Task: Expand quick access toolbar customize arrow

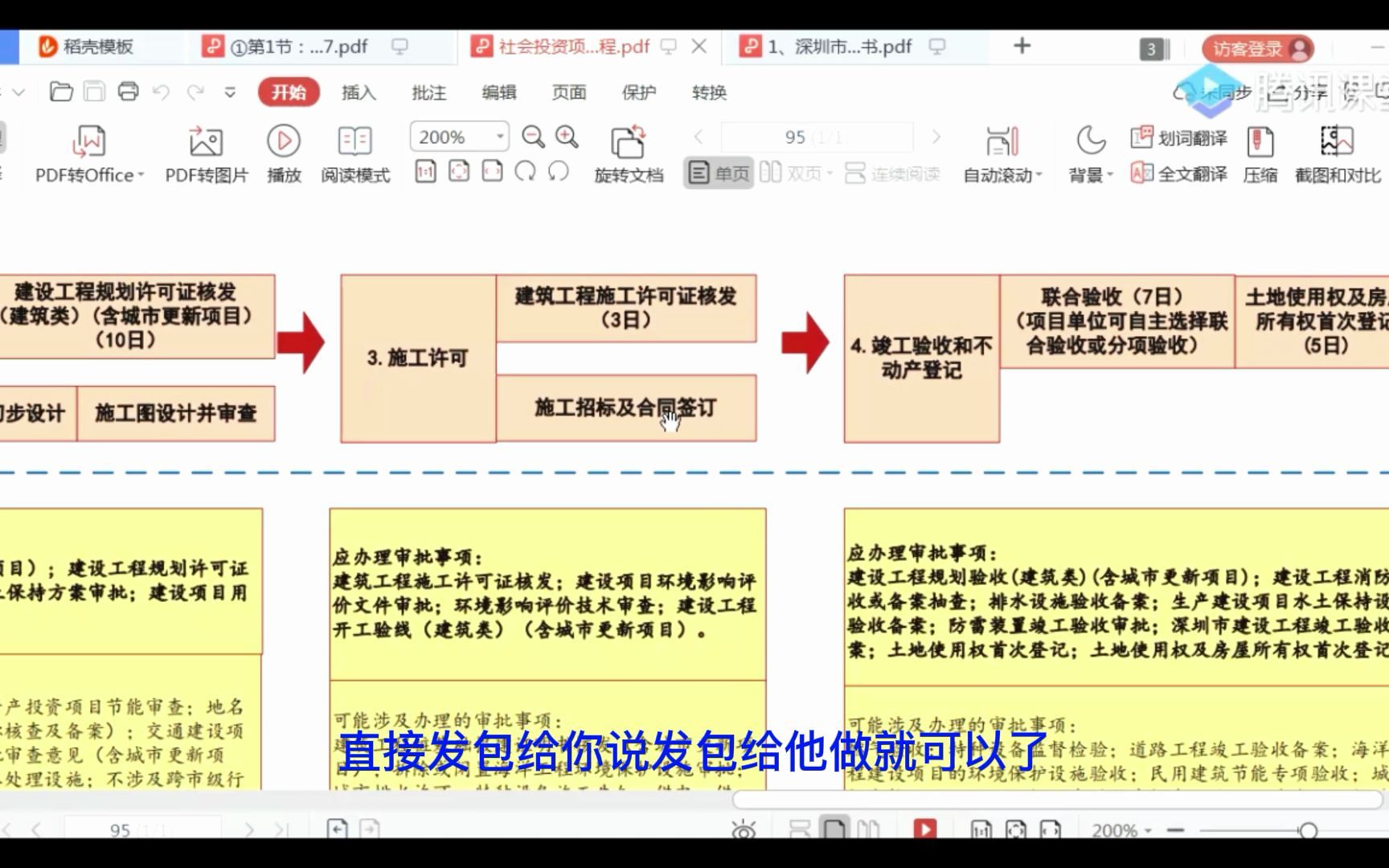Action: (x=230, y=92)
